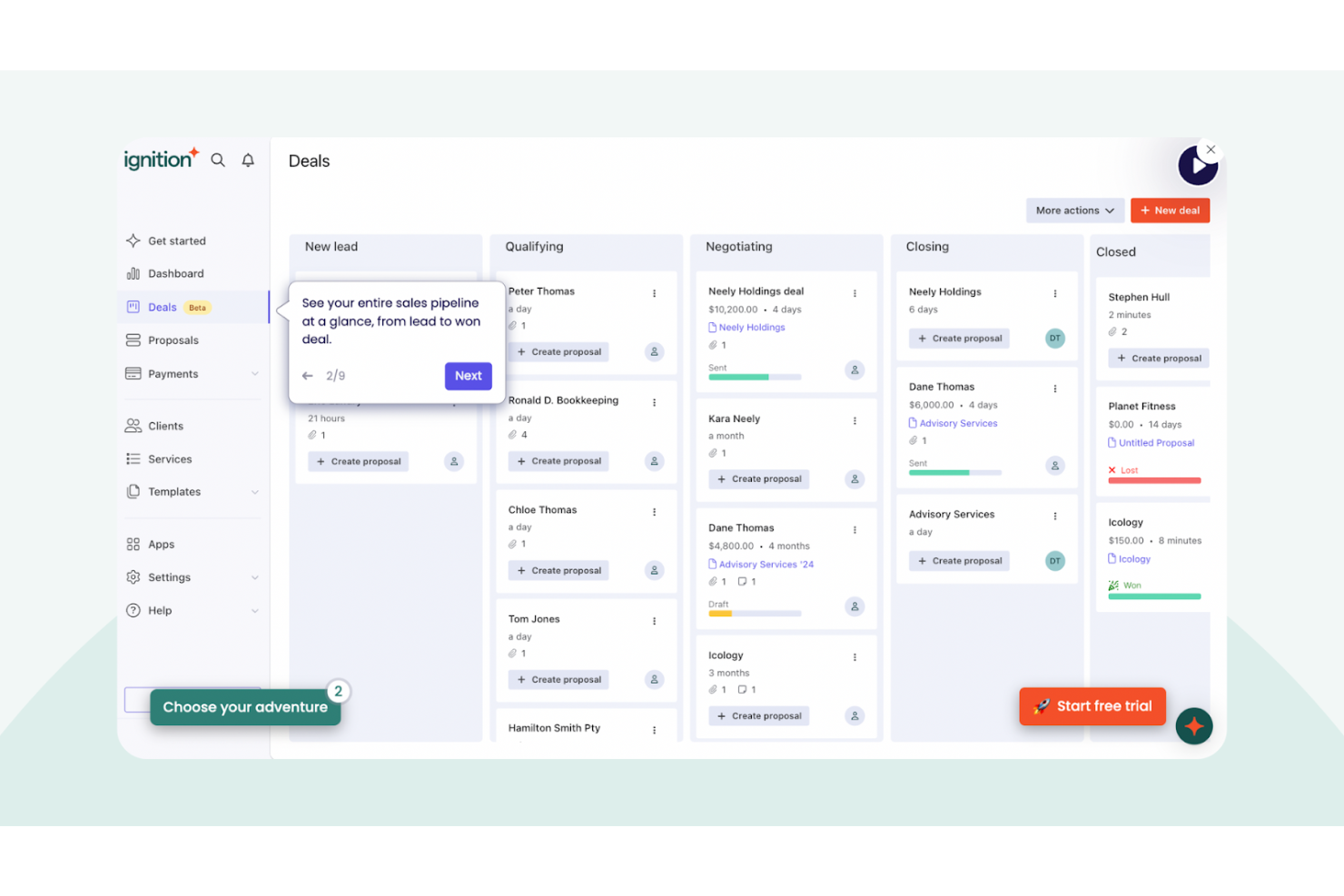Select Get started in the sidebar

coord(177,240)
